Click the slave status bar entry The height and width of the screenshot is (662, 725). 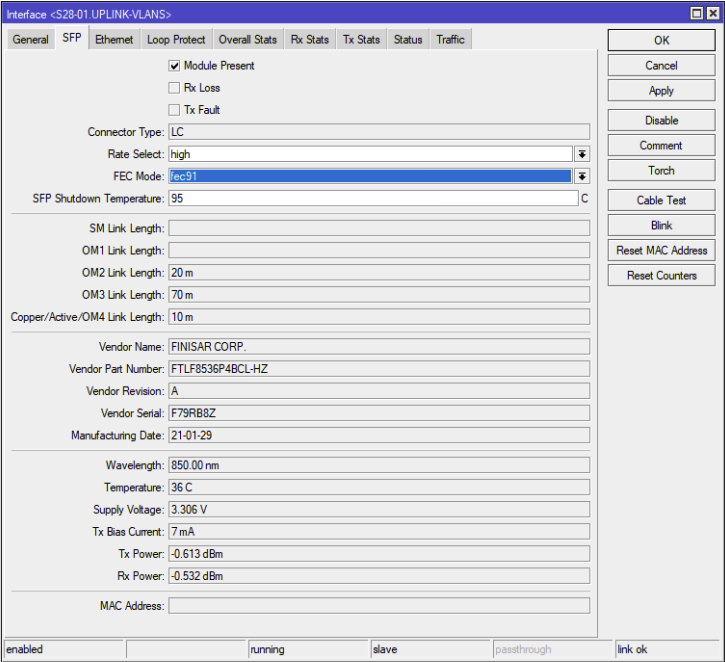tap(431, 650)
